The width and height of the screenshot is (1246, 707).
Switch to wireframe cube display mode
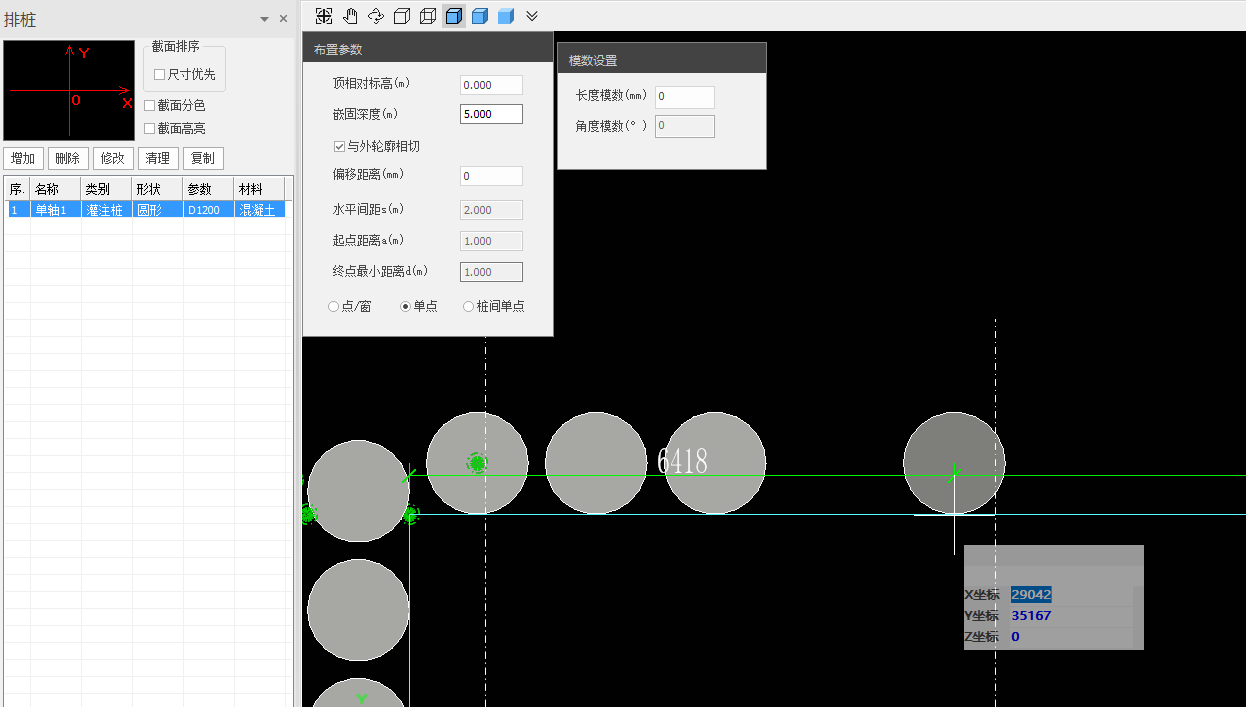(428, 16)
